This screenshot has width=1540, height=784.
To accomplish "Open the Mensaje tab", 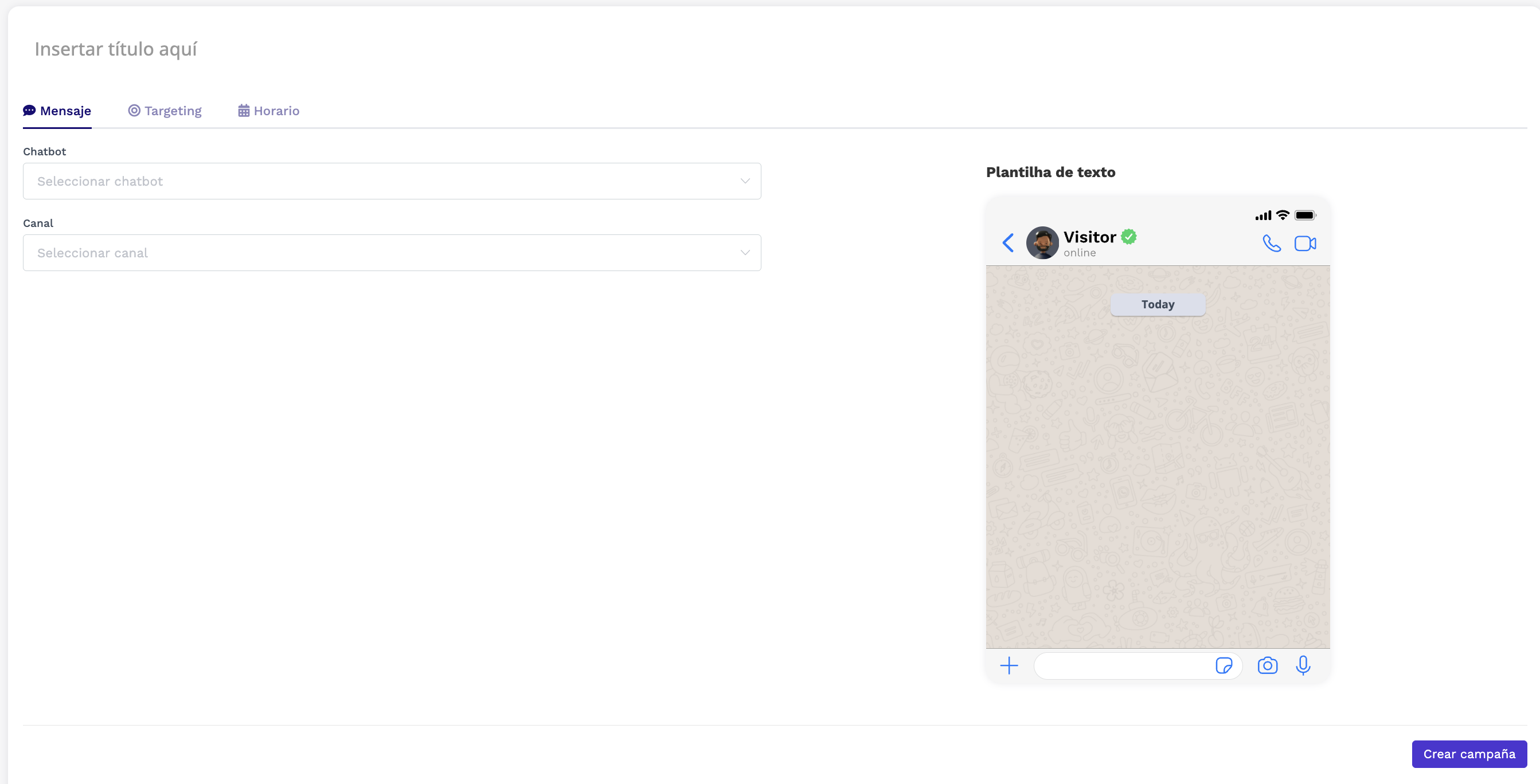I will pos(57,111).
